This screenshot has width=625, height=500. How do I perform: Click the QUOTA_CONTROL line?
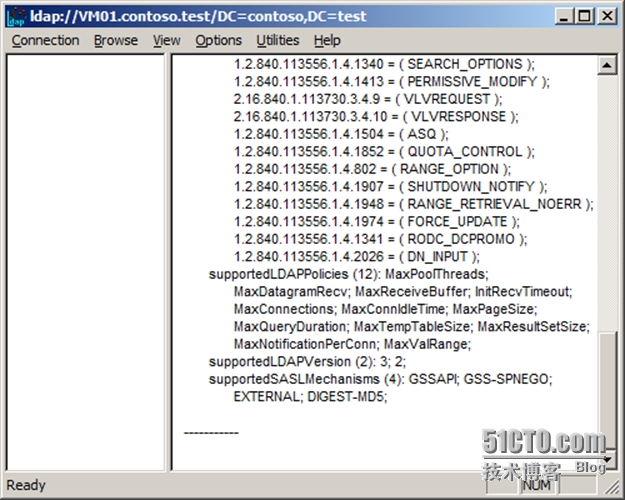tap(384, 152)
